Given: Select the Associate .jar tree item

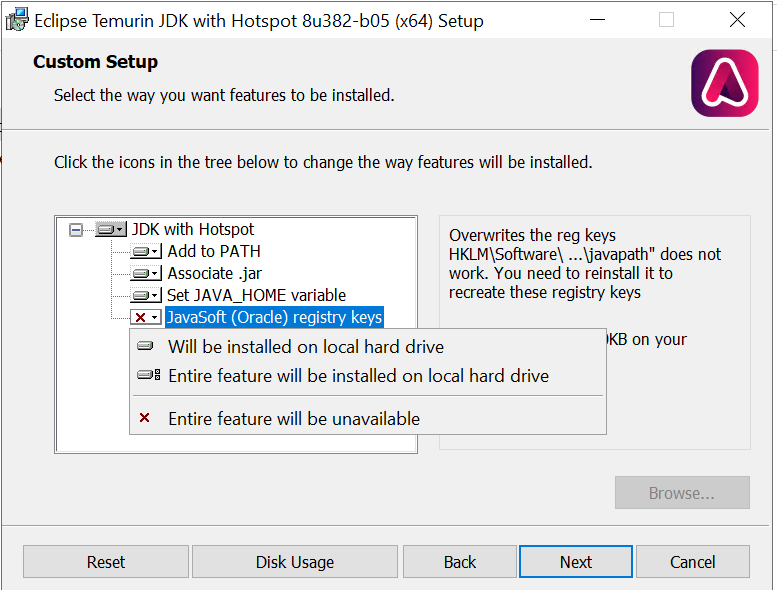Looking at the screenshot, I should pyautogui.click(x=215, y=273).
